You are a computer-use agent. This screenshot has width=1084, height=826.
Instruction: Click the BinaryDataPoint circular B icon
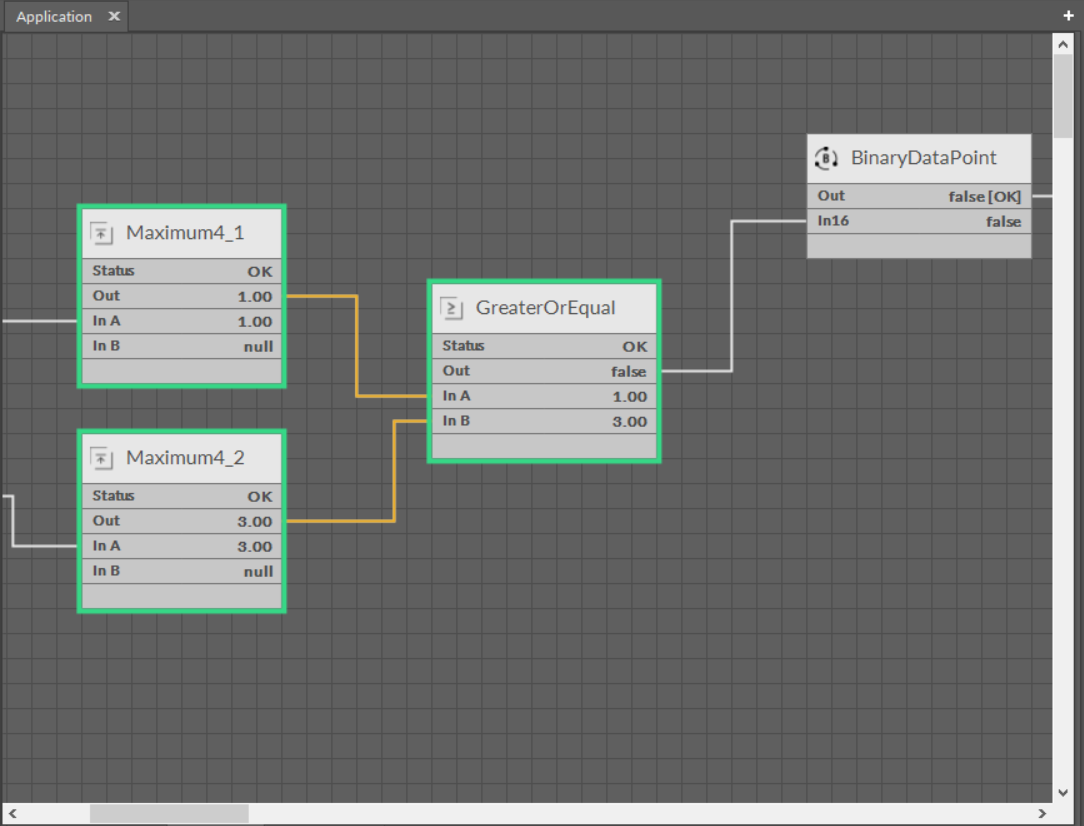pyautogui.click(x=827, y=158)
